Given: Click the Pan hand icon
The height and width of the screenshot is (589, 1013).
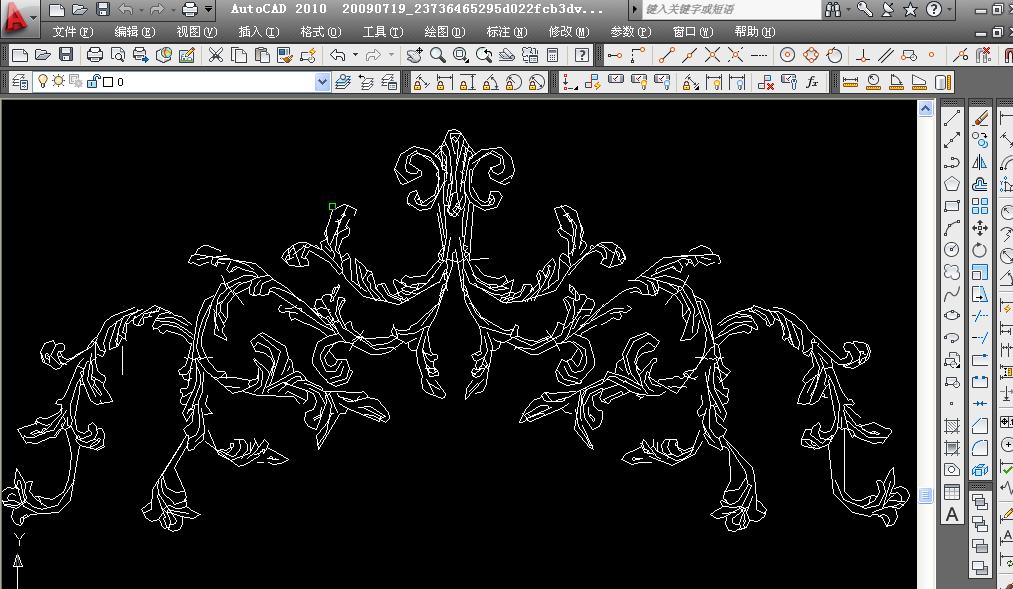Looking at the screenshot, I should point(414,55).
